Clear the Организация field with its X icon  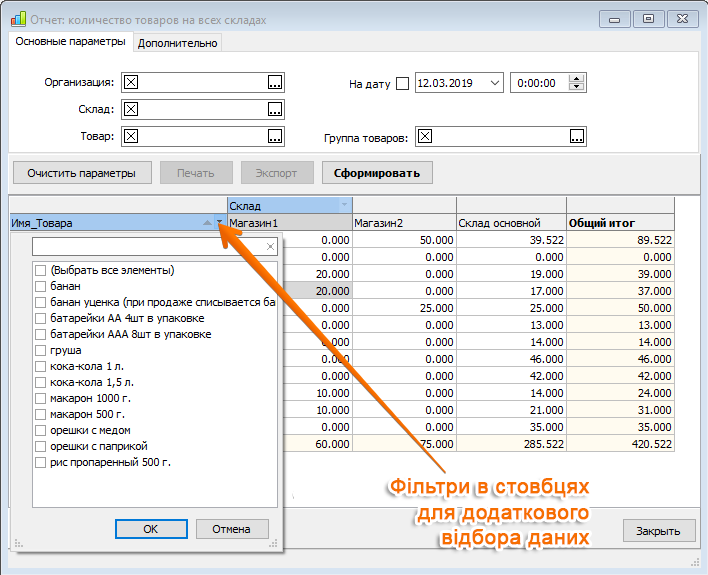click(131, 82)
